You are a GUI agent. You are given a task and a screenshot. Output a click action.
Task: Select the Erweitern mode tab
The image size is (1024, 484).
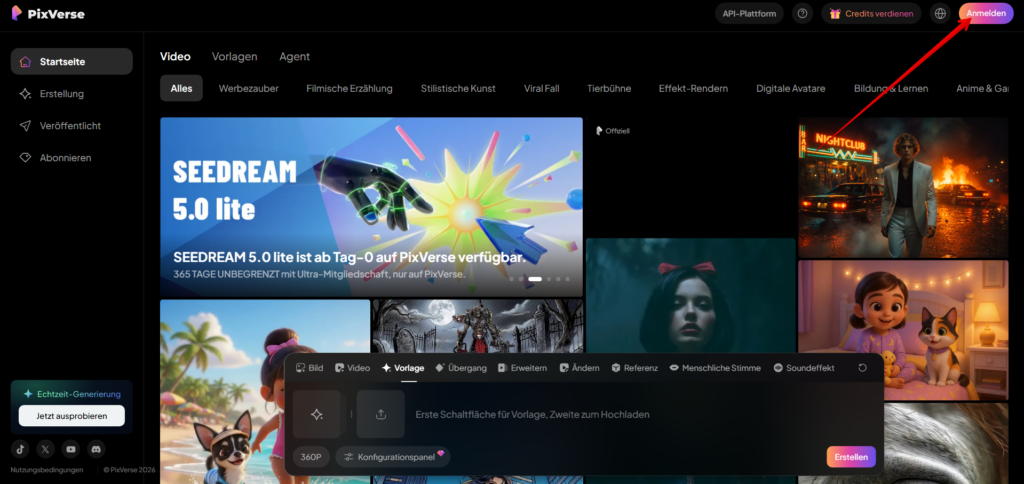click(522, 368)
